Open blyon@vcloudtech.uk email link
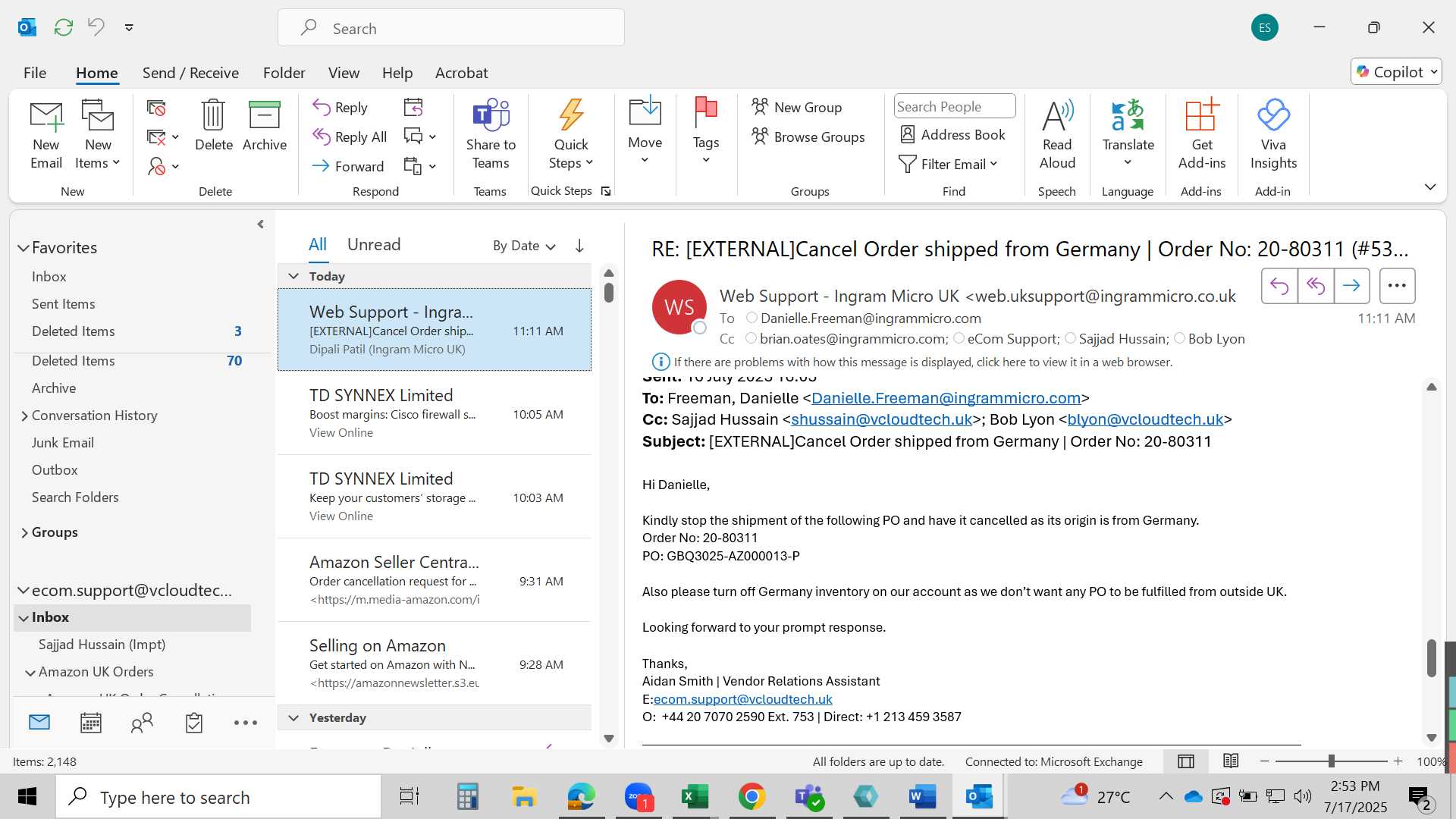 1145,419
